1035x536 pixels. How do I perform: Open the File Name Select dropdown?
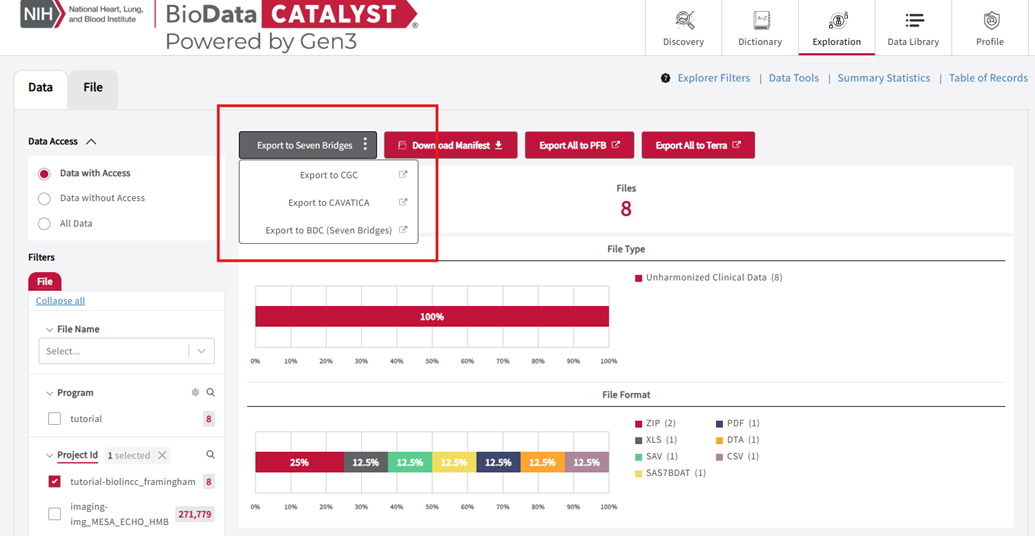tap(127, 351)
